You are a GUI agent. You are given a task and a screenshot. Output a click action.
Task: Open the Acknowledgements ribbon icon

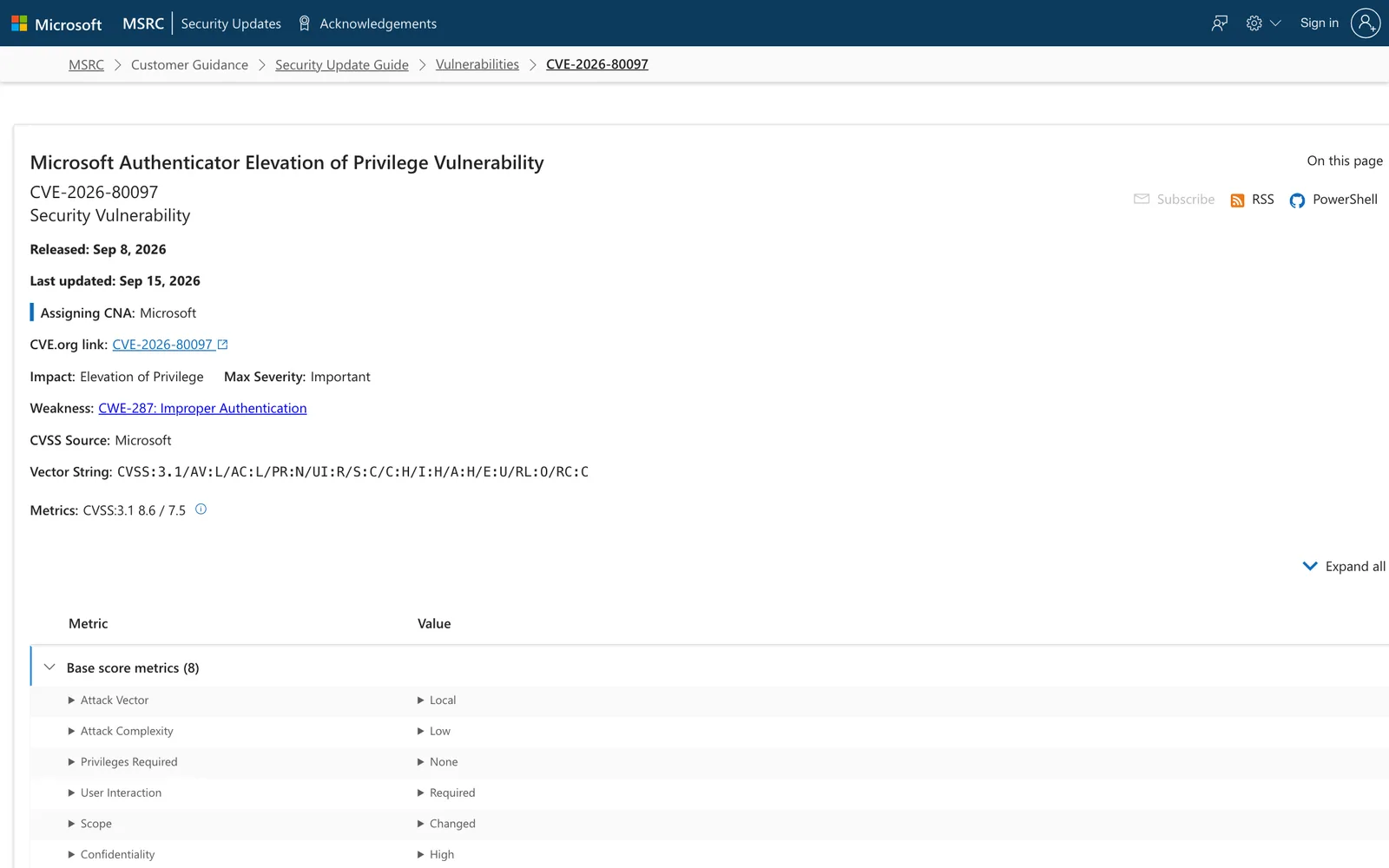point(304,23)
